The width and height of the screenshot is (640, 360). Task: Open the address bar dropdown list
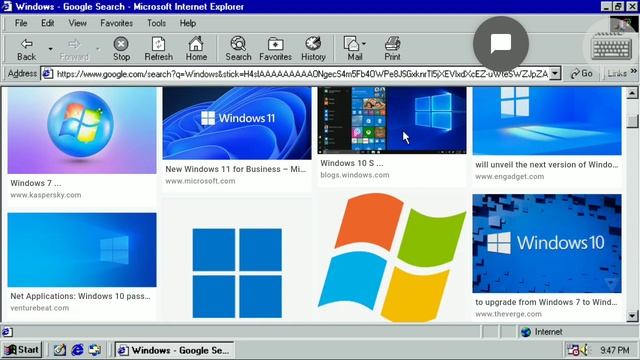(555, 74)
